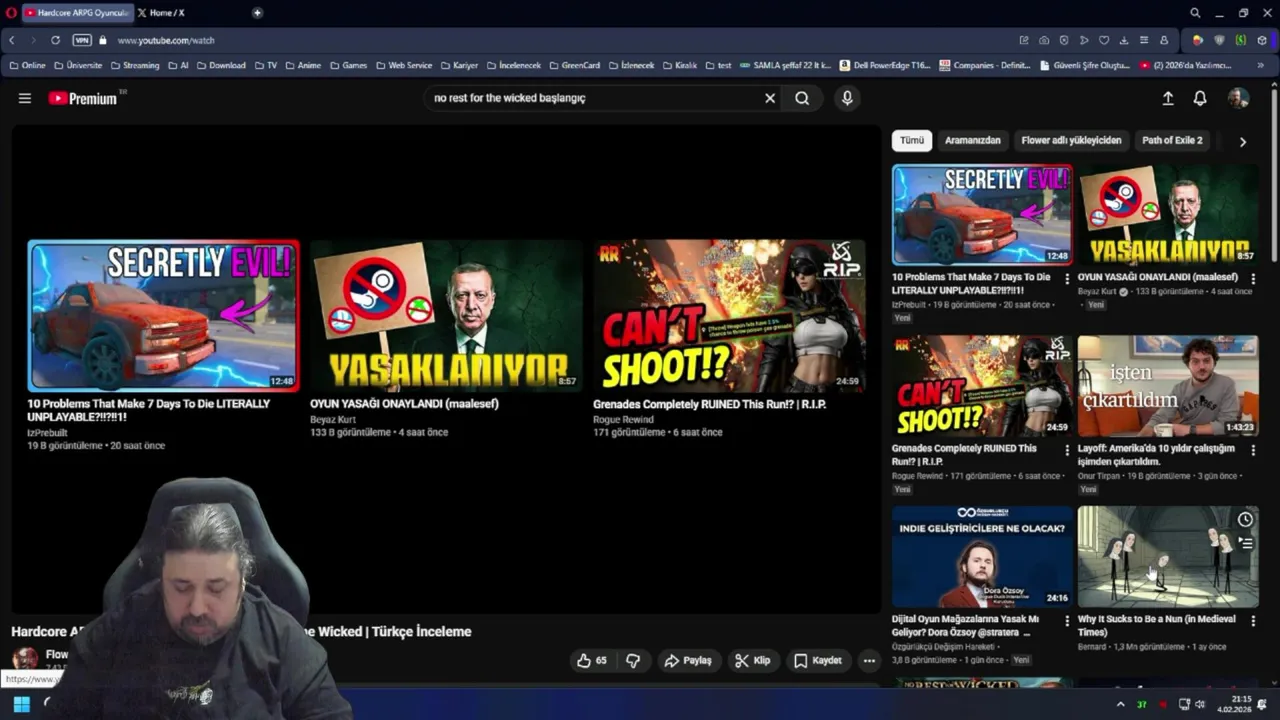Open Opera easy setup sliders icon
Viewport: 1280px width, 720px height.
pos(1144,40)
